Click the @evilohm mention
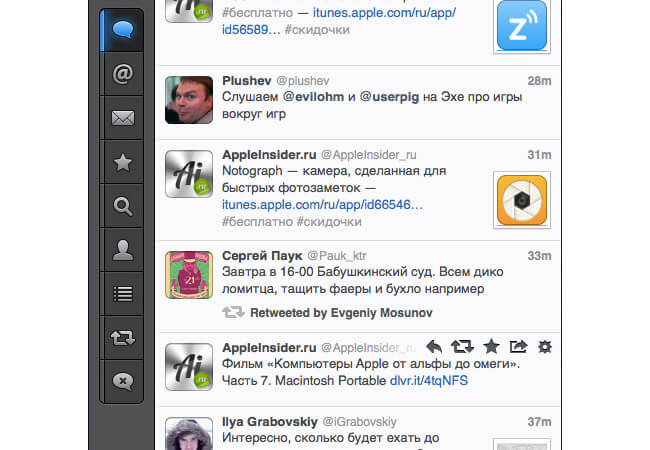Screen dimensions: 650x450 click(313, 97)
